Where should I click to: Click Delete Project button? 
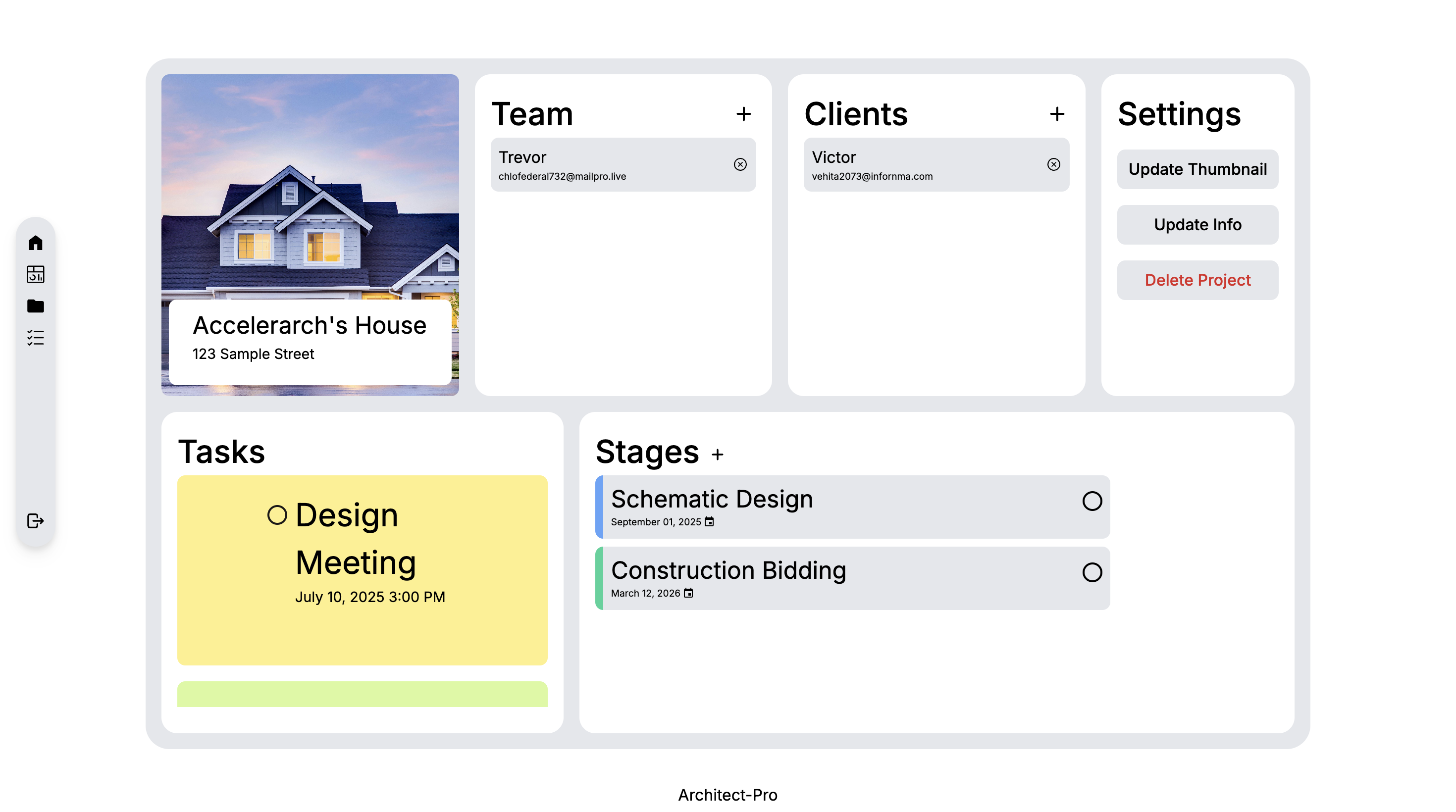tap(1197, 280)
